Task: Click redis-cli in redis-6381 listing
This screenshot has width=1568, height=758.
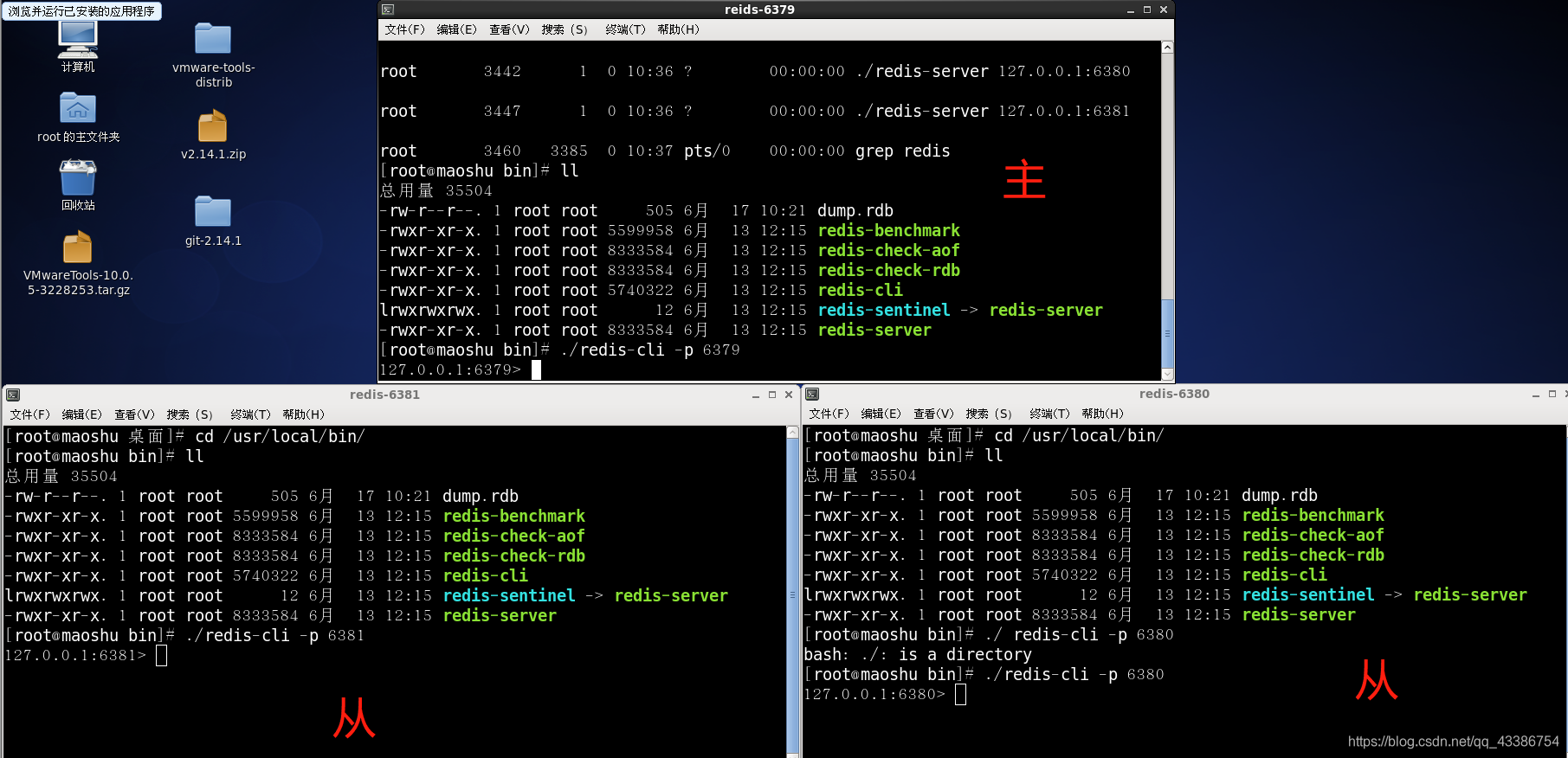Action: click(x=485, y=576)
